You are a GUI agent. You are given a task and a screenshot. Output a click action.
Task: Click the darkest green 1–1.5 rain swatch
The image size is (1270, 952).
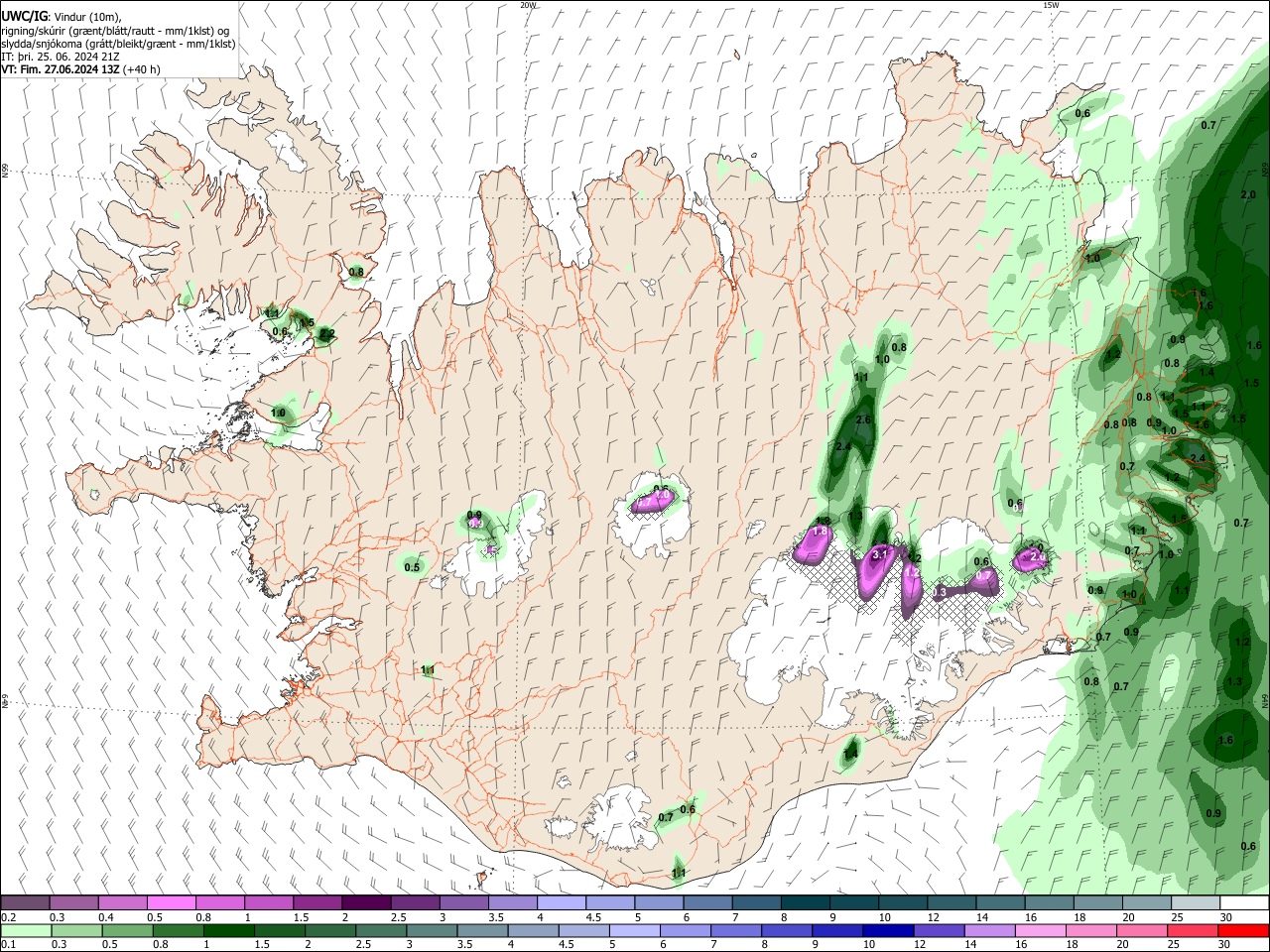(x=228, y=931)
